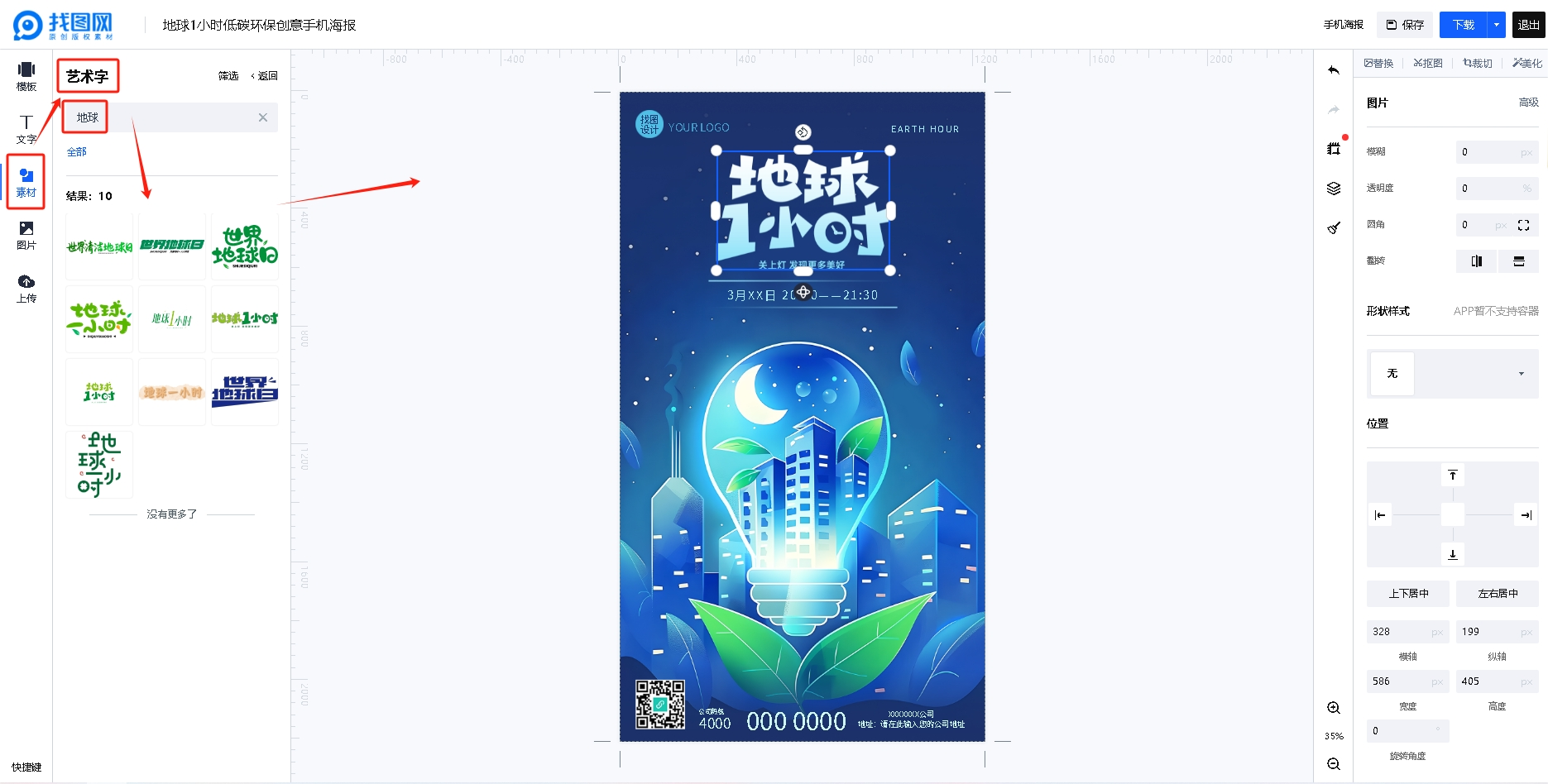The image size is (1548, 784).
Task: Expand the 形状样式 shape style dropdown
Action: (1453, 374)
